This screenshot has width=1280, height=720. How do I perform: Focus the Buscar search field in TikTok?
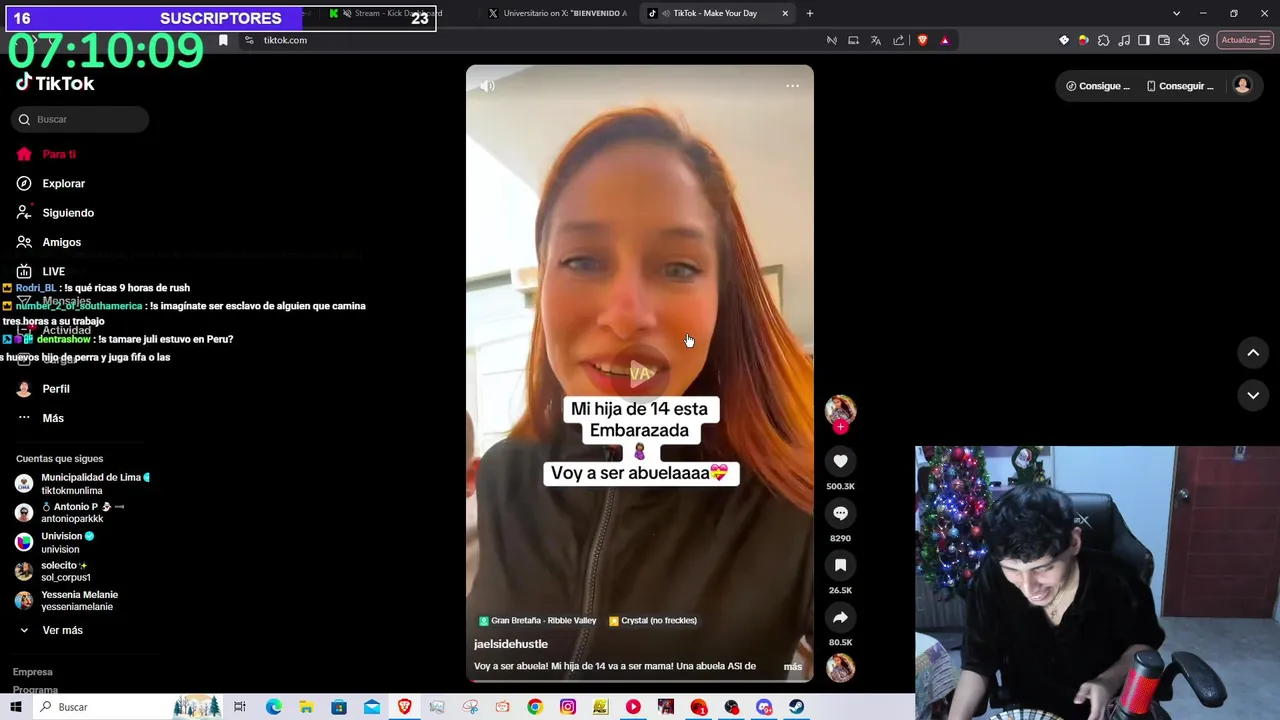click(x=80, y=119)
